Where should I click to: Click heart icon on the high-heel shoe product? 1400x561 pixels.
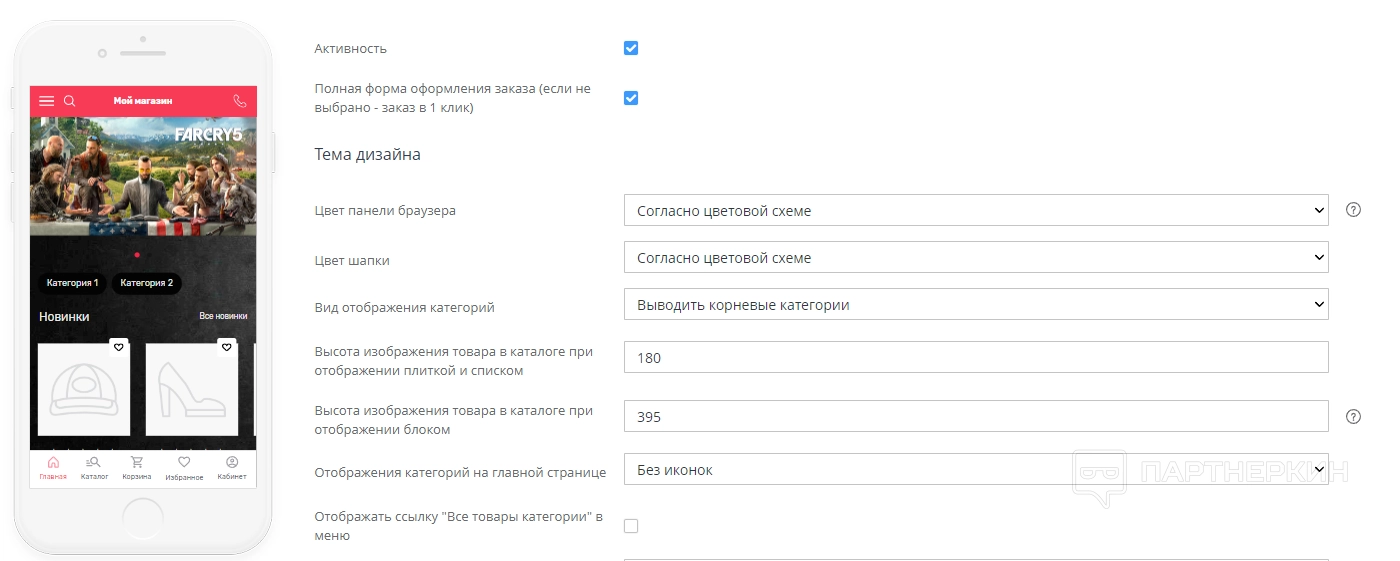click(226, 347)
